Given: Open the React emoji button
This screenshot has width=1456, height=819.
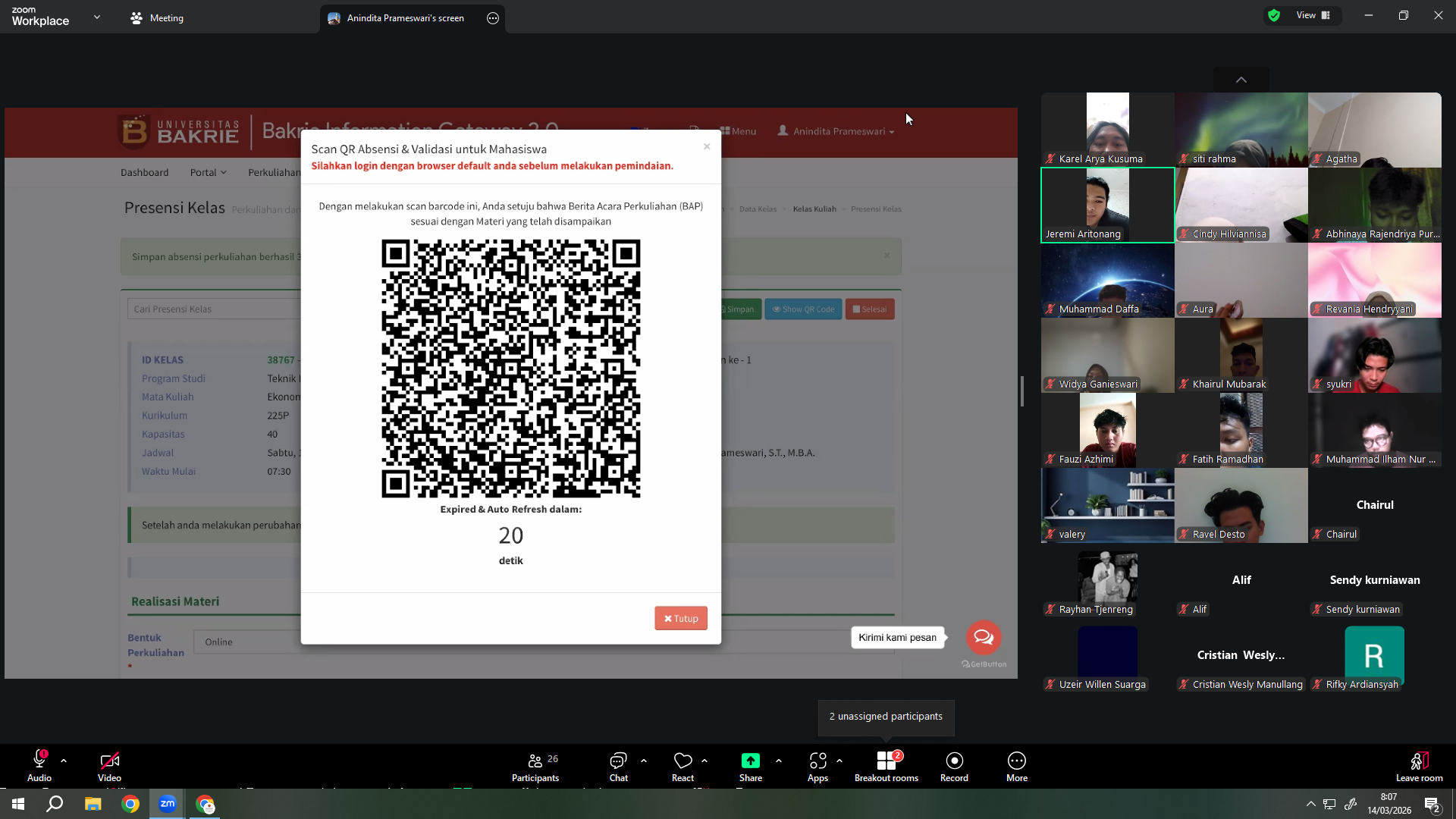Looking at the screenshot, I should click(x=682, y=766).
